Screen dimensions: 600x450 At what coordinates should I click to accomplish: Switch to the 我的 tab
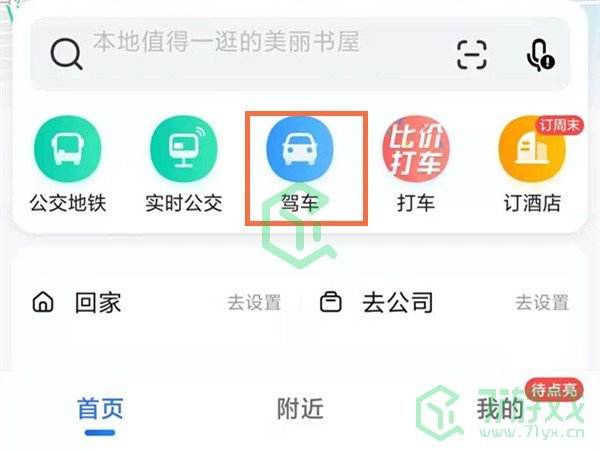pyautogui.click(x=500, y=409)
